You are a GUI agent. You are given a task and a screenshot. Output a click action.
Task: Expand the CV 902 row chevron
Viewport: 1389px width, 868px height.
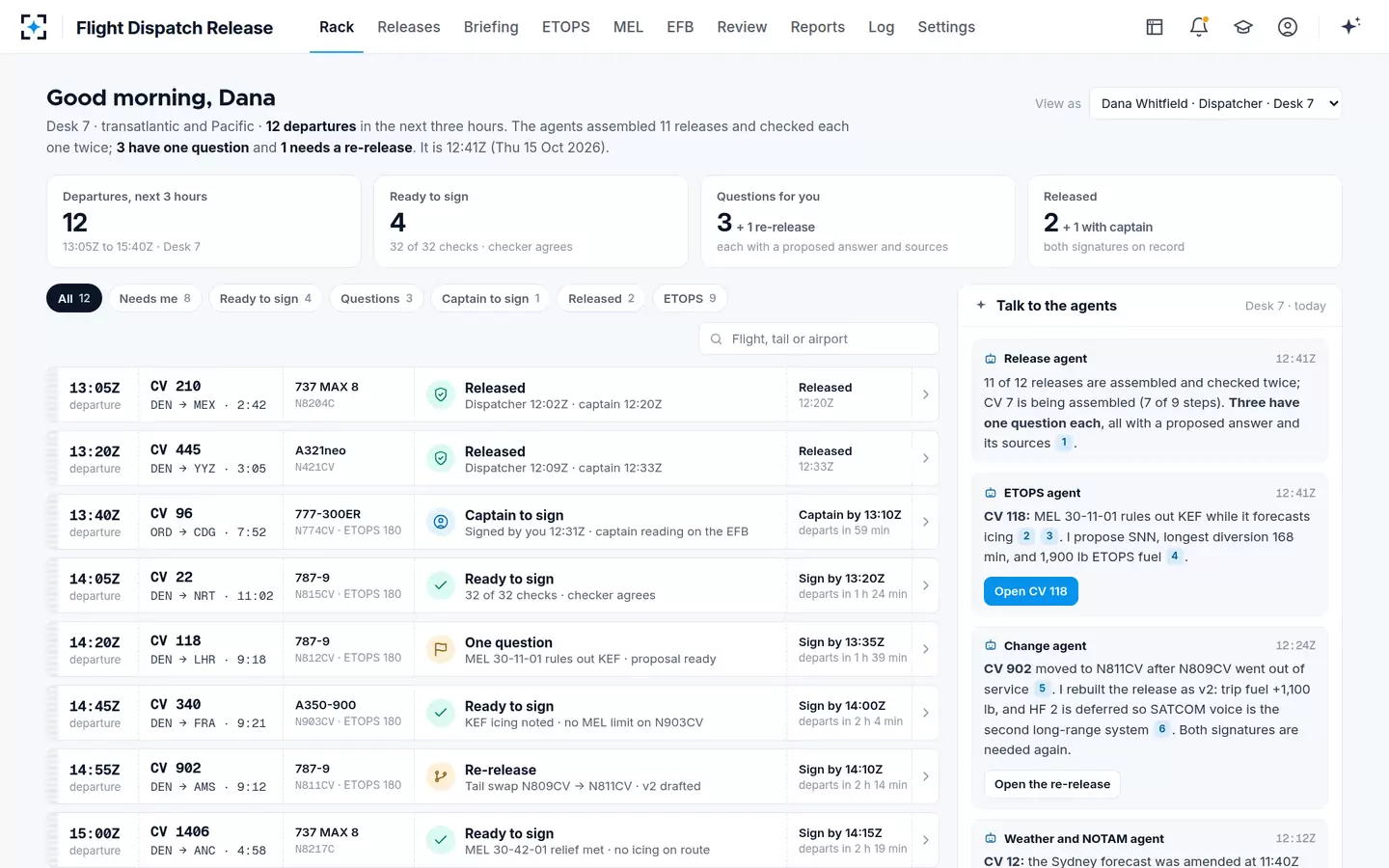point(925,776)
